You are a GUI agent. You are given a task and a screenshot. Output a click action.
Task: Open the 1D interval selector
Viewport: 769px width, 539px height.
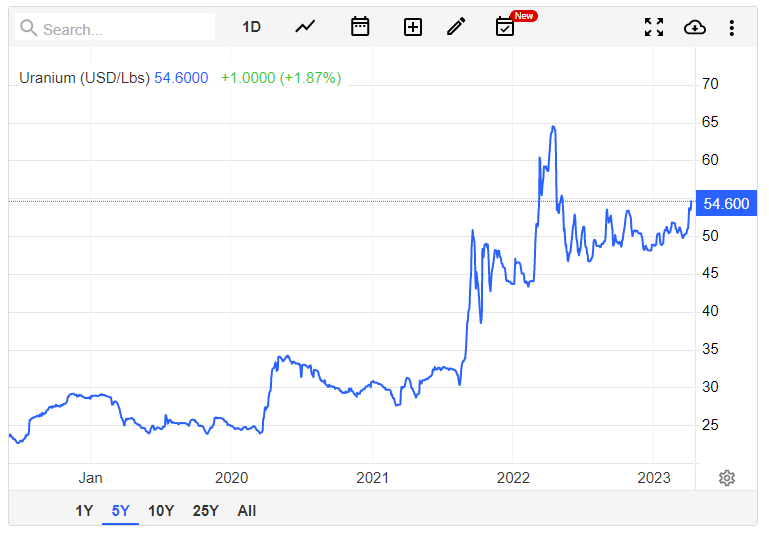tap(251, 27)
